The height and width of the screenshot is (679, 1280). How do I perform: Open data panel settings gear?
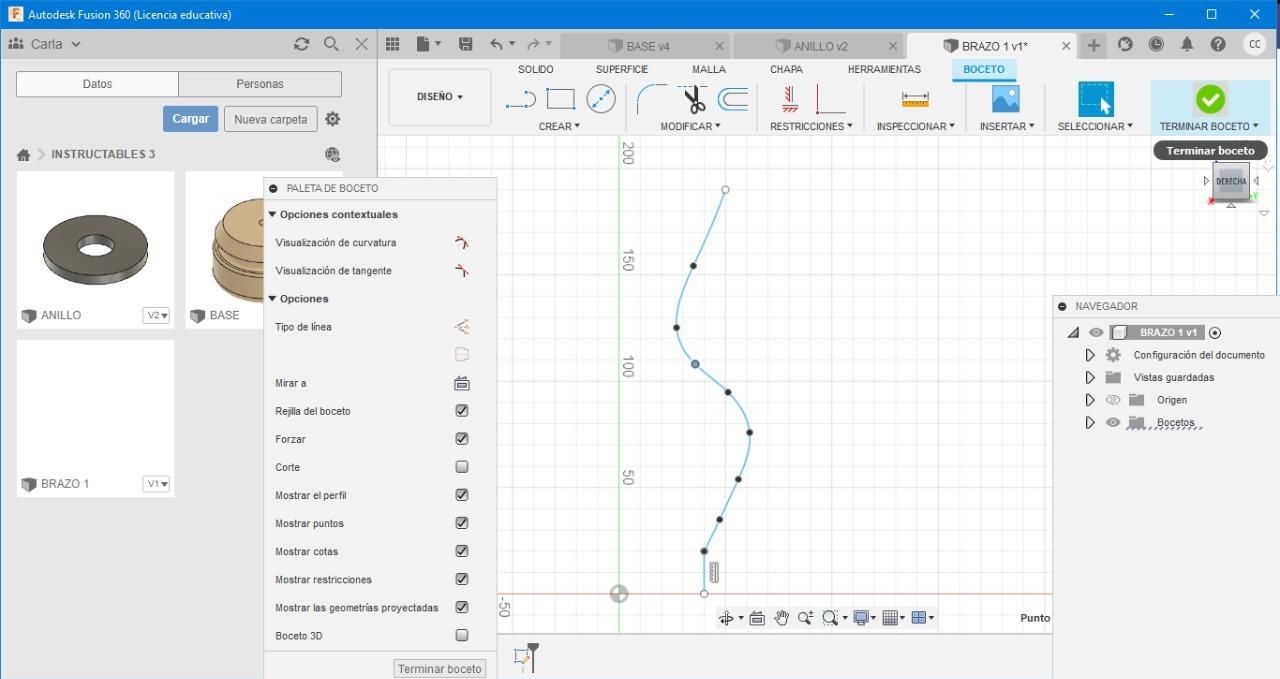tap(333, 119)
